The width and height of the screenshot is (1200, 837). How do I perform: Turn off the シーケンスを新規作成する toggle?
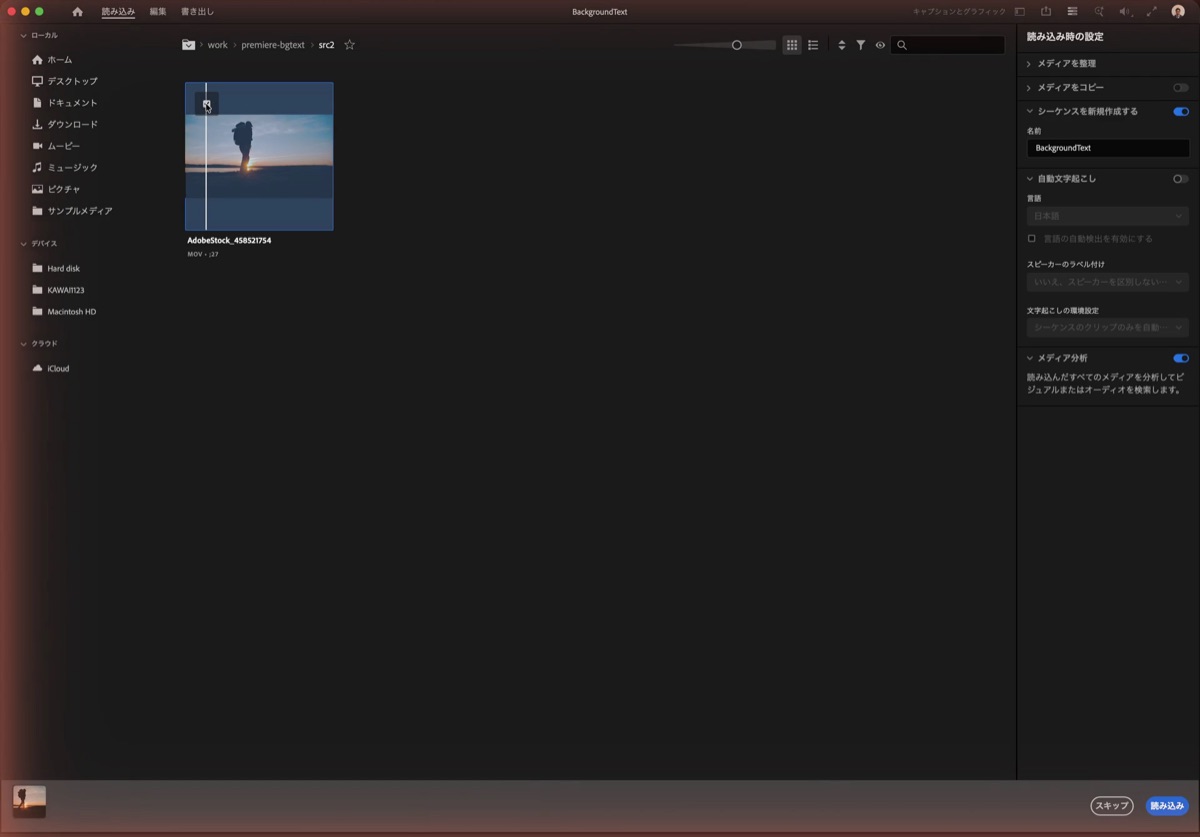[1181, 112]
